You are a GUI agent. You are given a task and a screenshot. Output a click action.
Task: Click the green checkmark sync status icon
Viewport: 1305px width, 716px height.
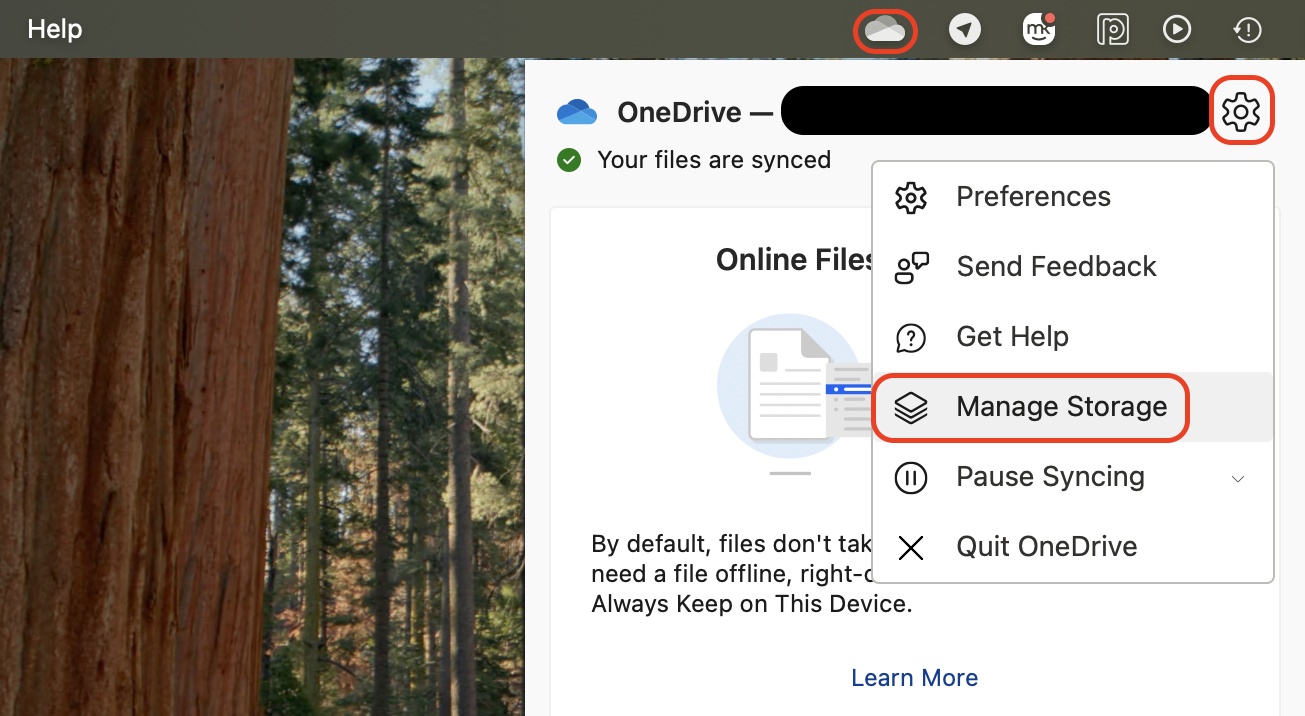tap(569, 159)
